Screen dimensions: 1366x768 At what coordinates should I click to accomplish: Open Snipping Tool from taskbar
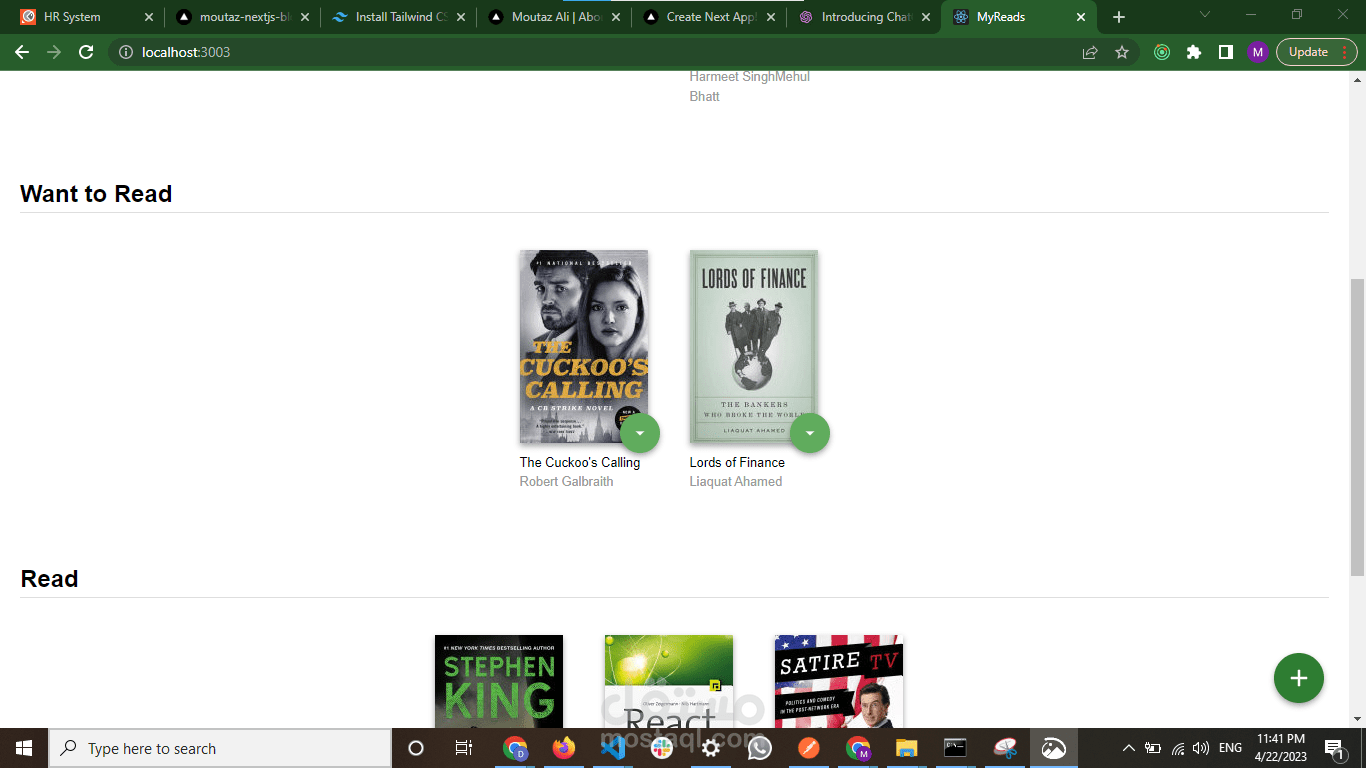(x=1005, y=748)
